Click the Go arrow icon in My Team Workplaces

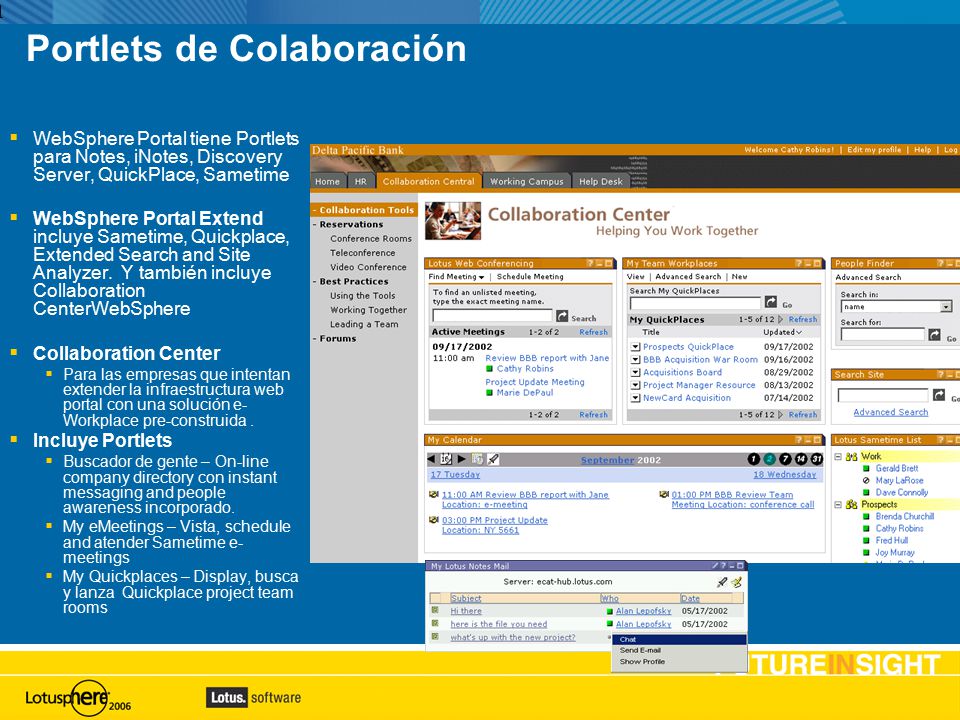tap(771, 302)
